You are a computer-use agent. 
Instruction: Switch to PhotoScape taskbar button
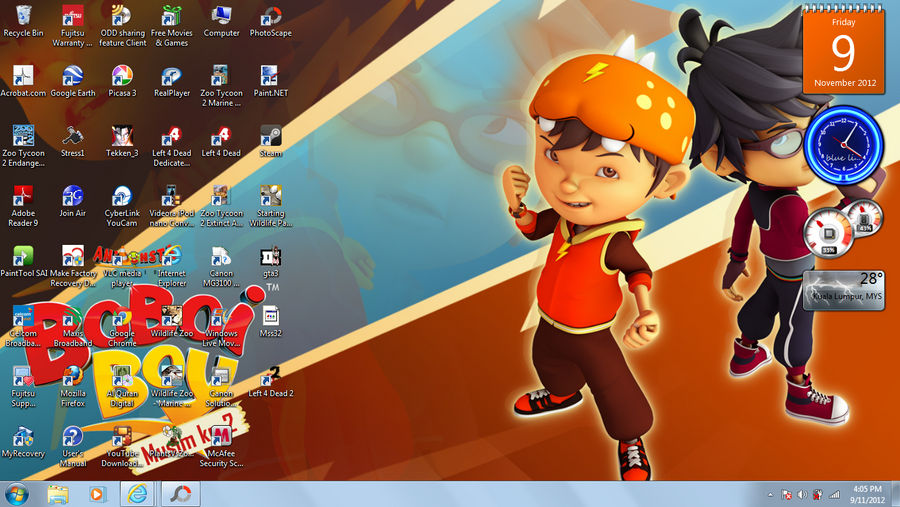point(181,494)
